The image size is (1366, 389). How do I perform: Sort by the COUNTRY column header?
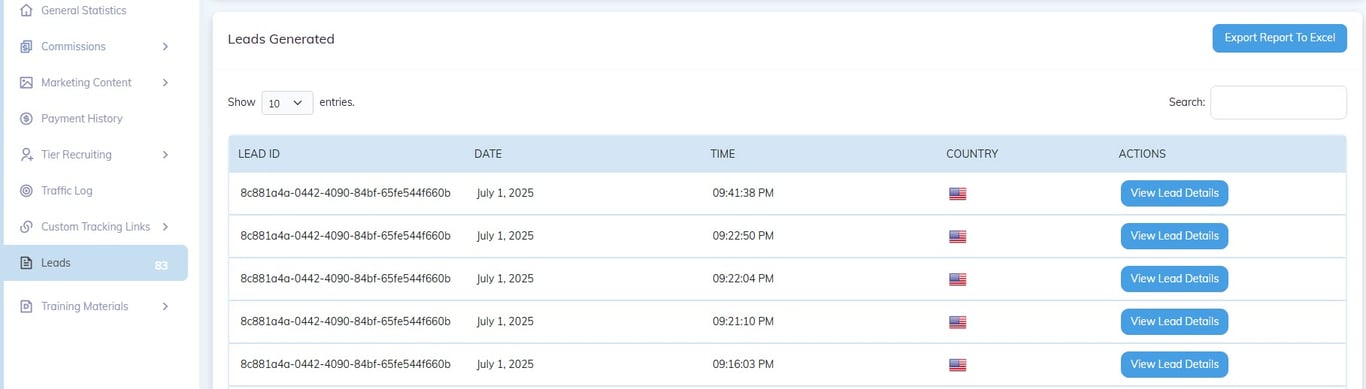pos(972,154)
